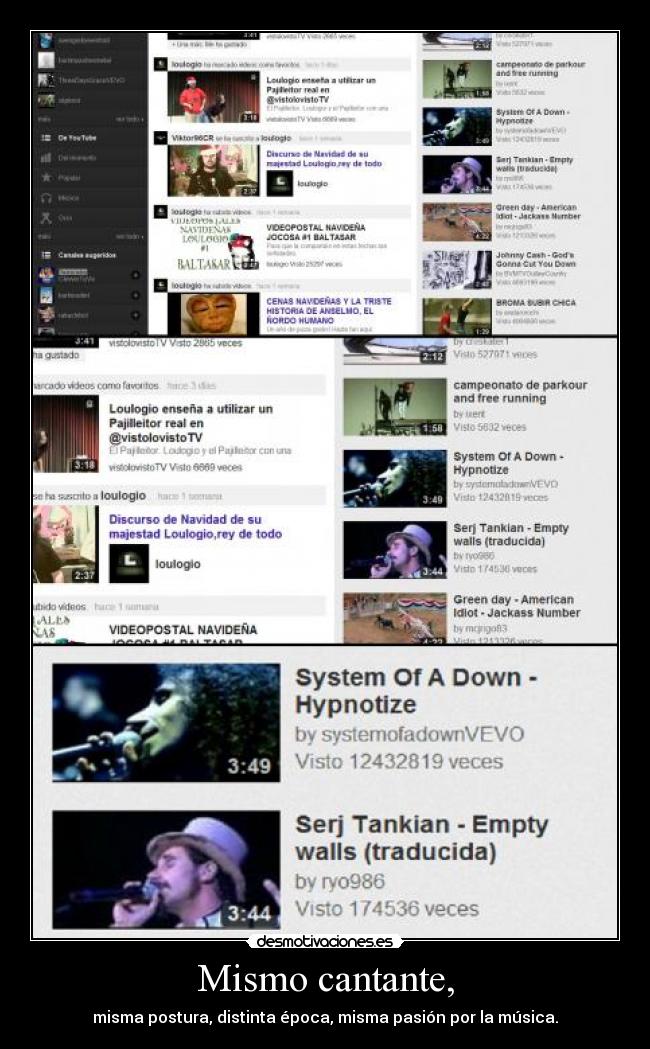Click loulogio avatar beside VIDEOPOSTAL upload row
Screen dimensions: 650x1049
(160, 211)
